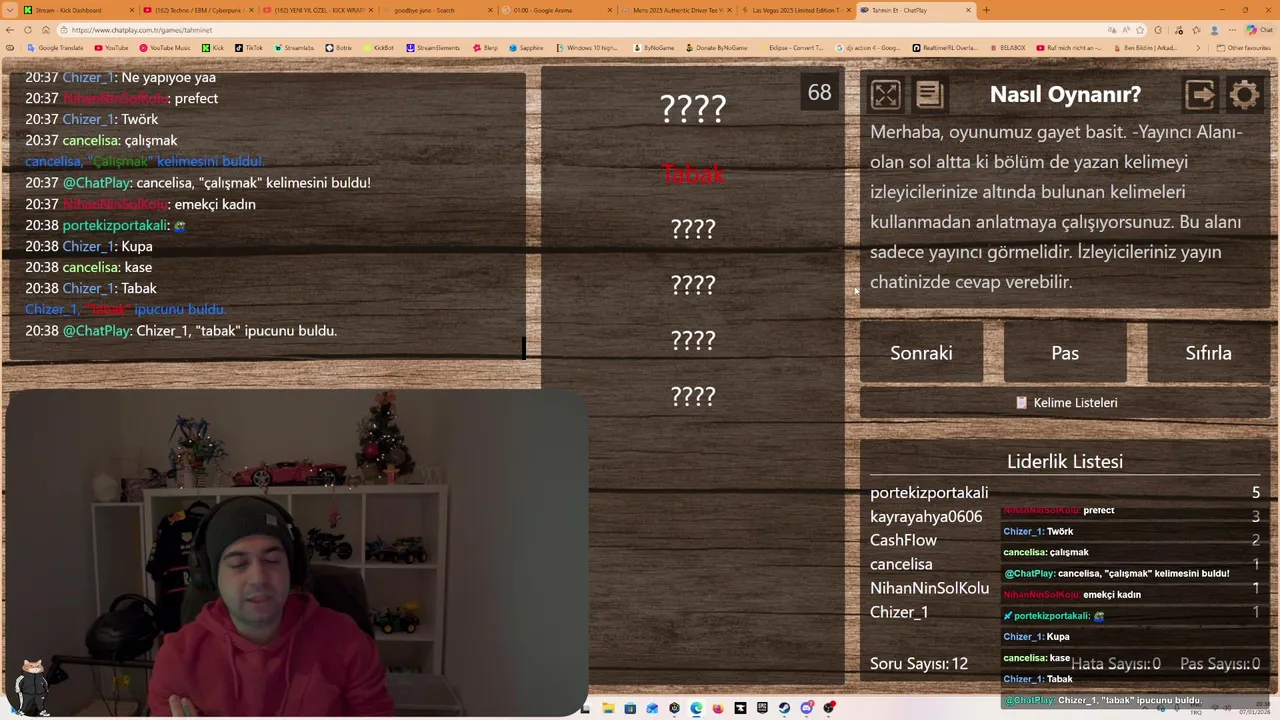Screen dimensions: 1280x720
Task: Switch to 01:00 - Google Arama tab
Action: (x=555, y=10)
